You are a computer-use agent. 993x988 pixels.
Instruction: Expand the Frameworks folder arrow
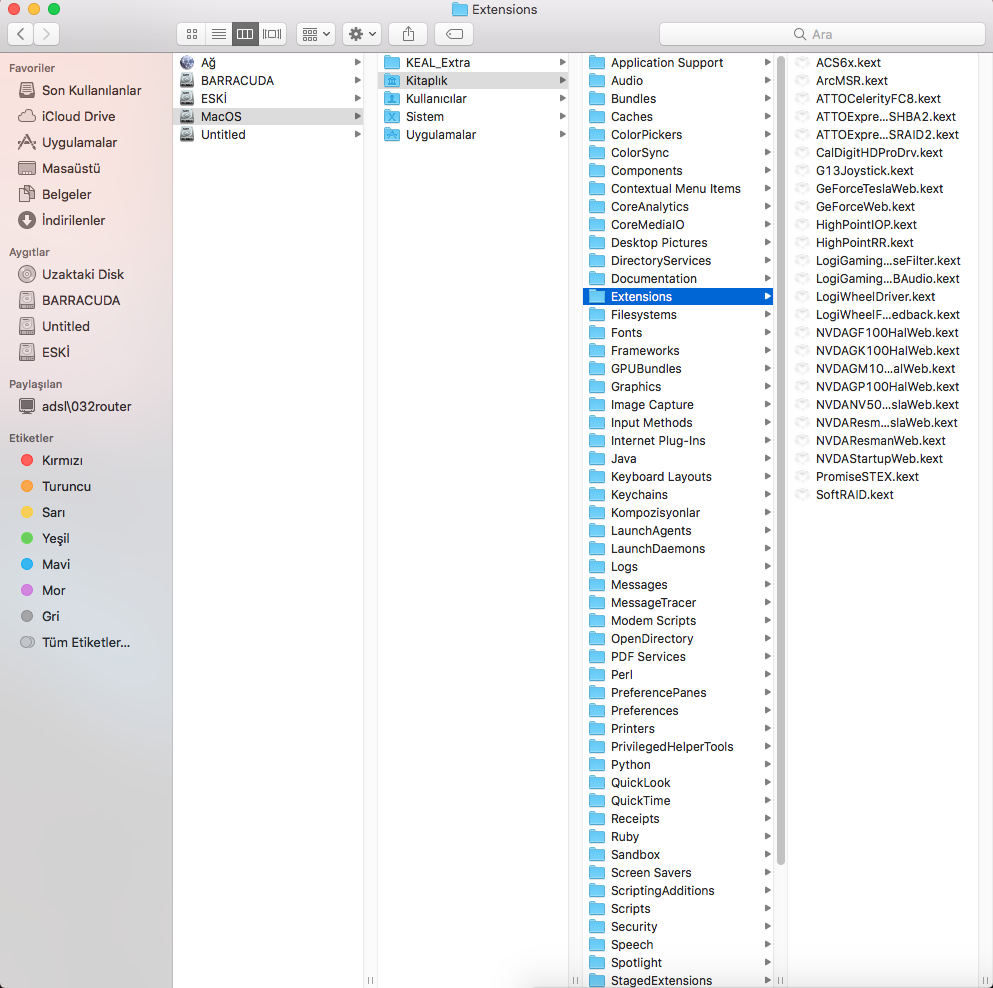pyautogui.click(x=767, y=351)
